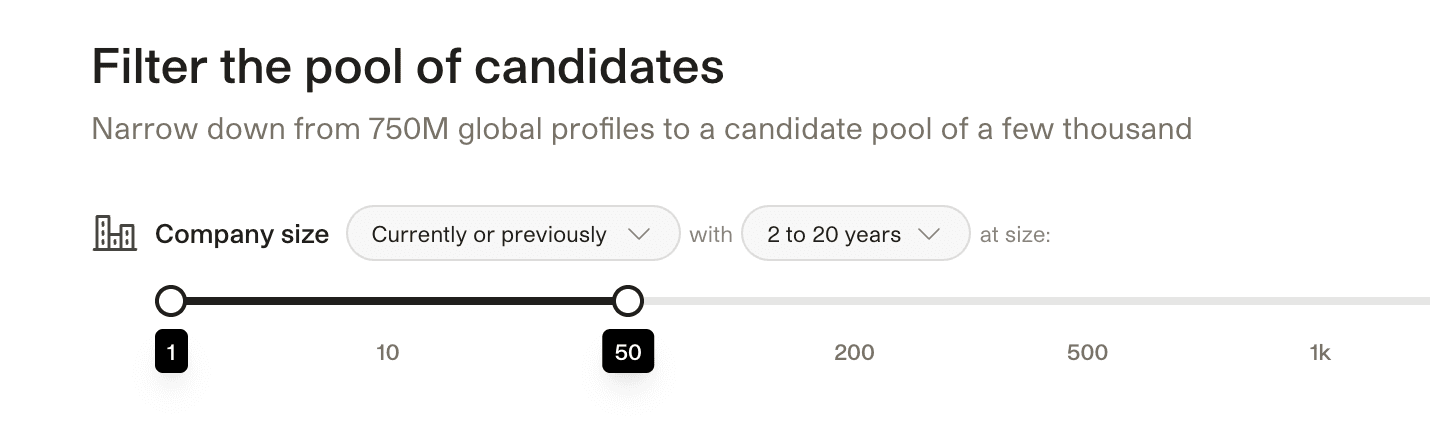
Task: Click the chevron beside '2 to 20 years'
Action: pyautogui.click(x=929, y=234)
